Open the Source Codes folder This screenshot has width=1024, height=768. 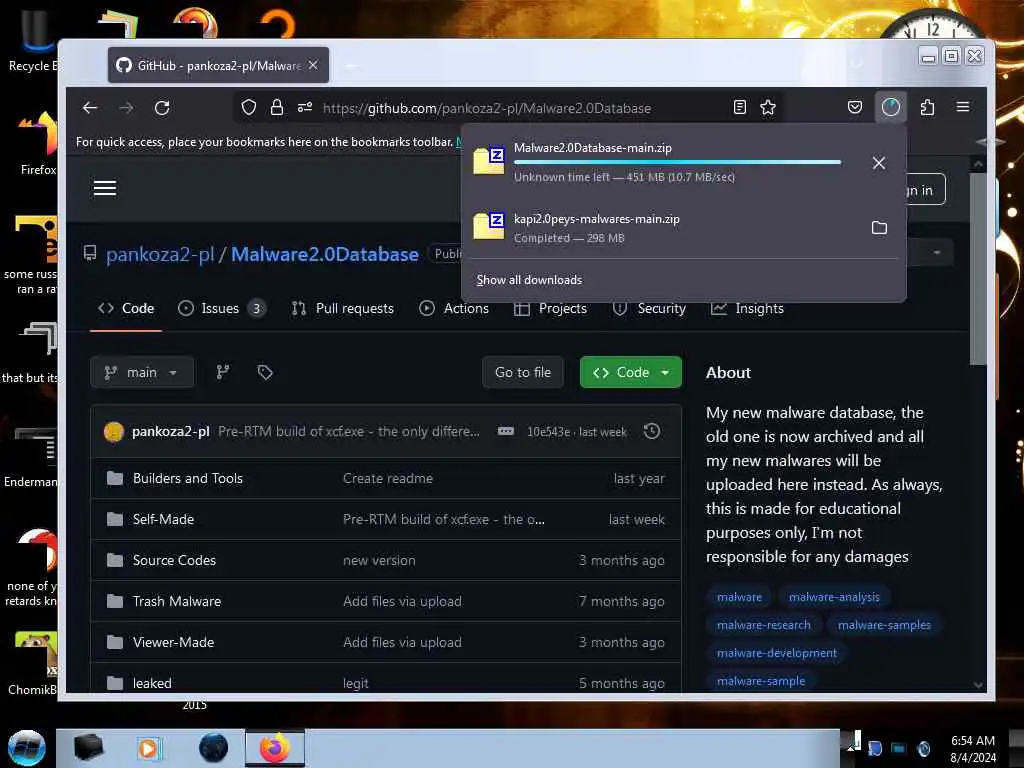click(x=174, y=560)
